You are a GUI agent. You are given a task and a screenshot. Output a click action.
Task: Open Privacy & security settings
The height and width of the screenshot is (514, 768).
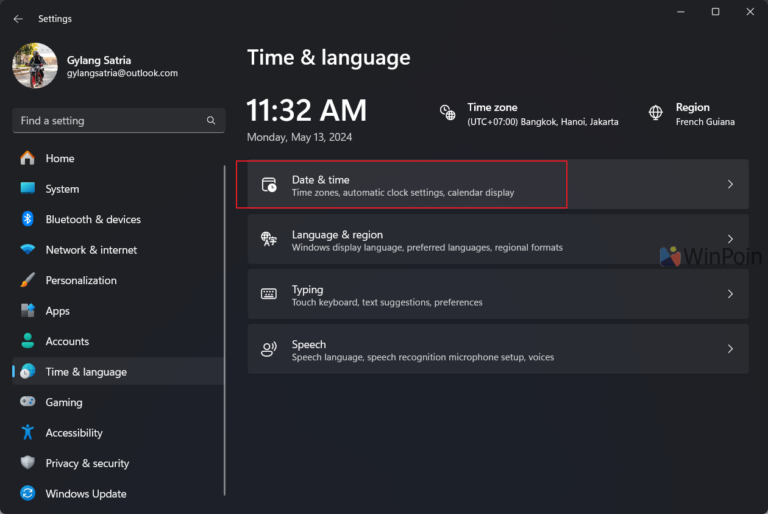[x=118, y=463]
